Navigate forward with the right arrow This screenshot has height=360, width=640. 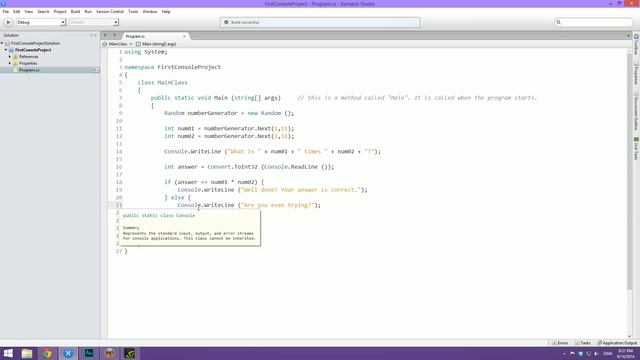115,36
